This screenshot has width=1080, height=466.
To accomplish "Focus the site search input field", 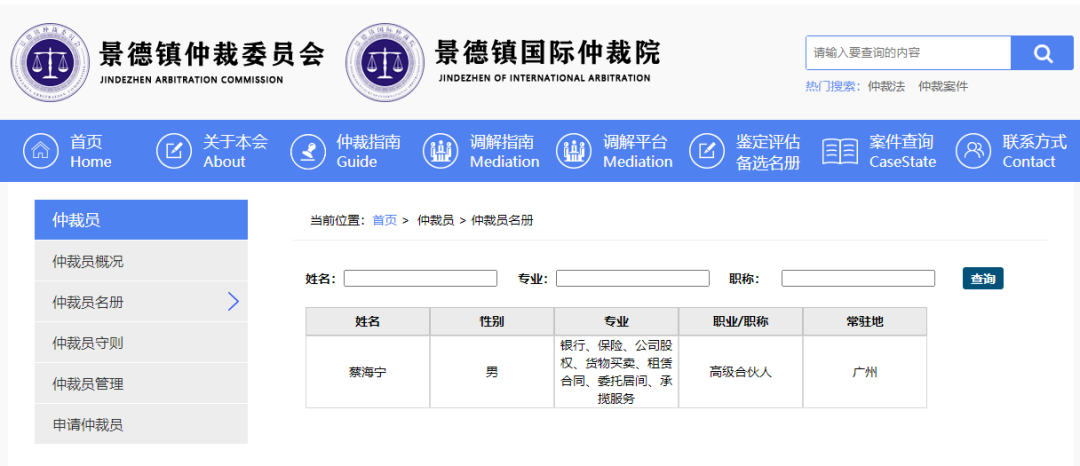I will pos(908,53).
